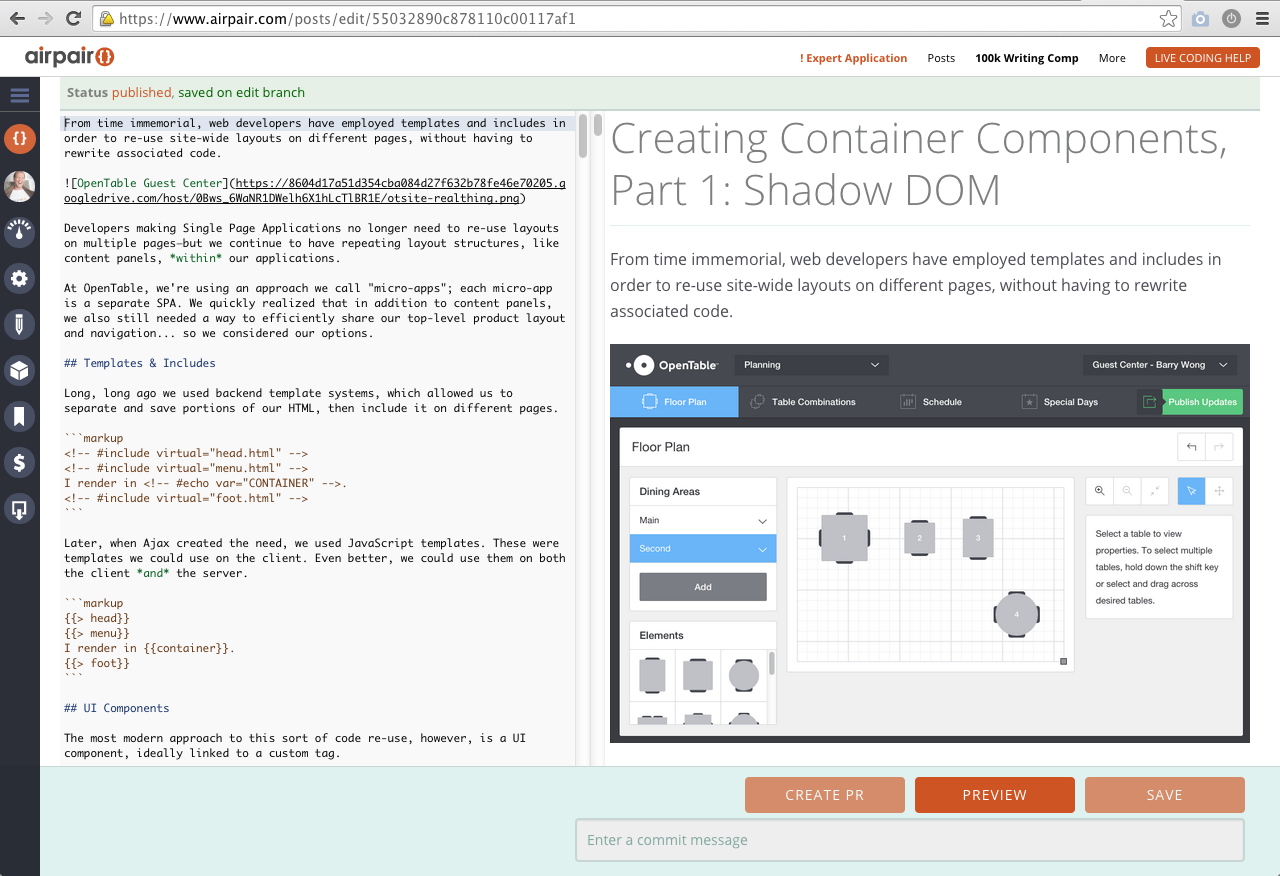The image size is (1280, 876).
Task: Click the dollar sign sidebar icon
Action: pos(19,462)
